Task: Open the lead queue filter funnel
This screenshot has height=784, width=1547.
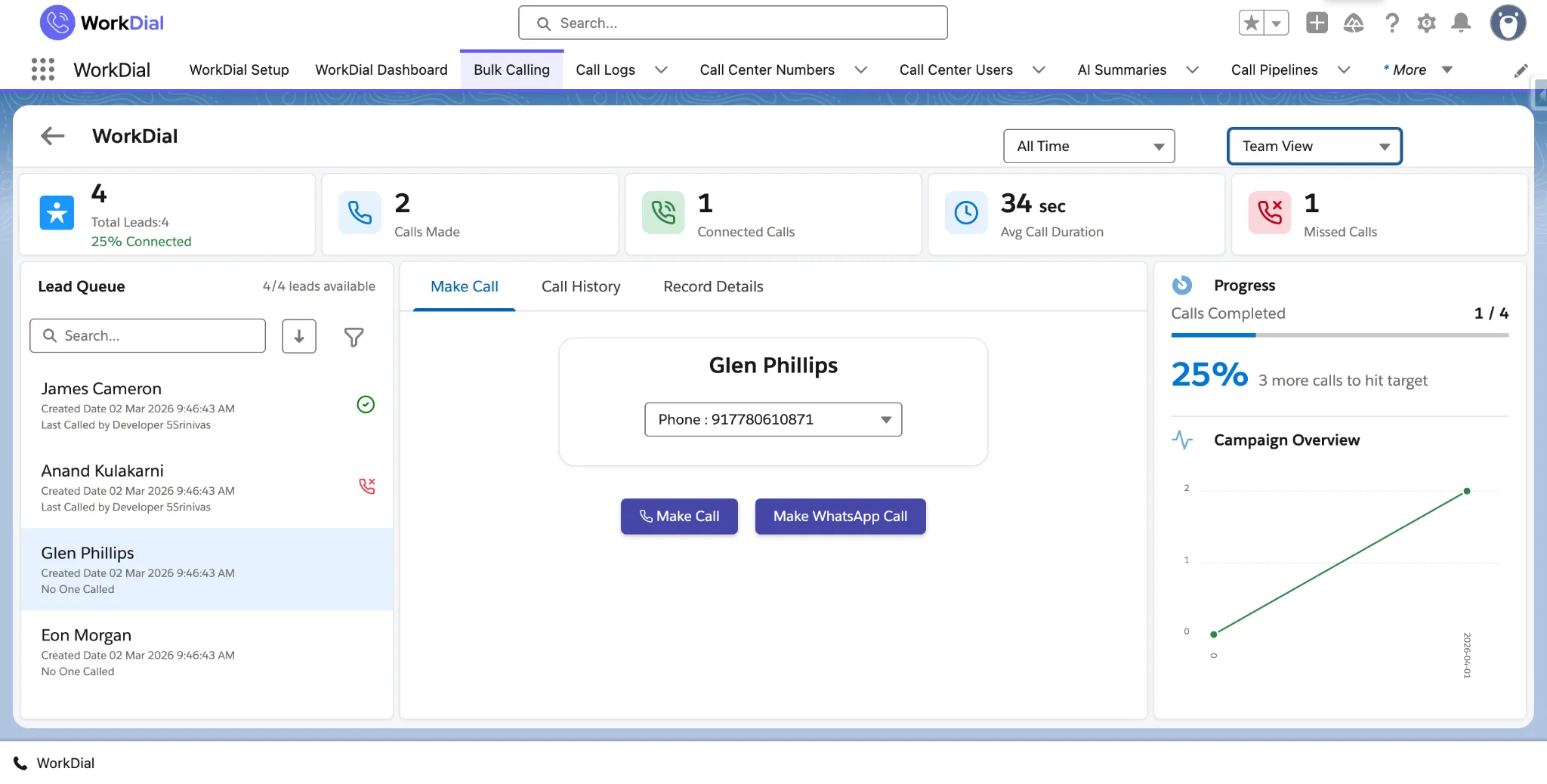Action: tap(354, 337)
